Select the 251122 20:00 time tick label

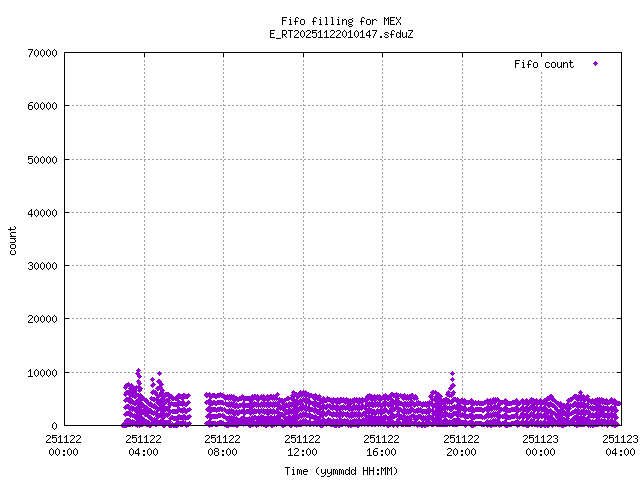coord(461,444)
